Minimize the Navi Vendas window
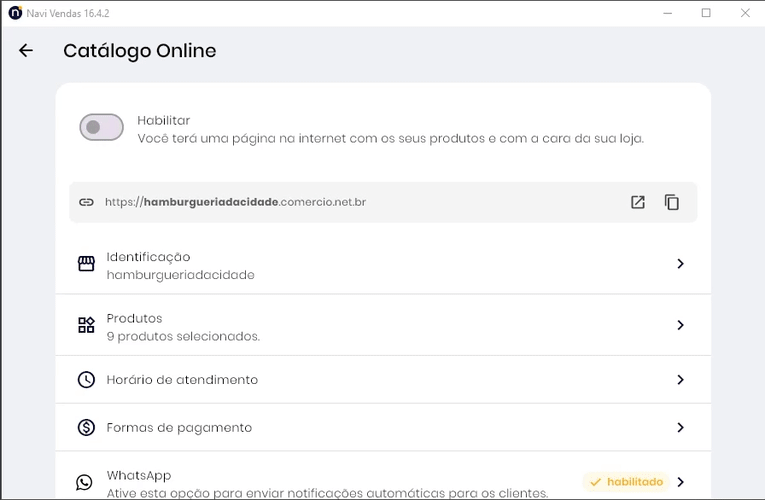Image resolution: width=765 pixels, height=500 pixels. 667,13
